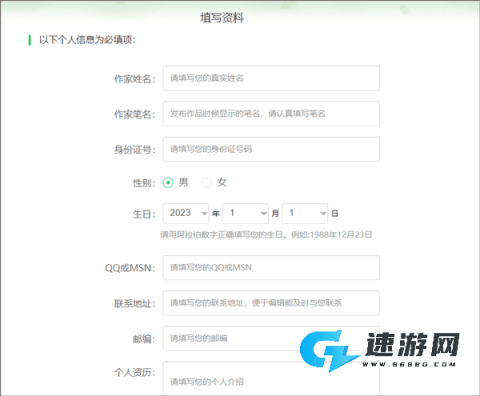
Task: Click the 生日 label
Action: click(144, 214)
